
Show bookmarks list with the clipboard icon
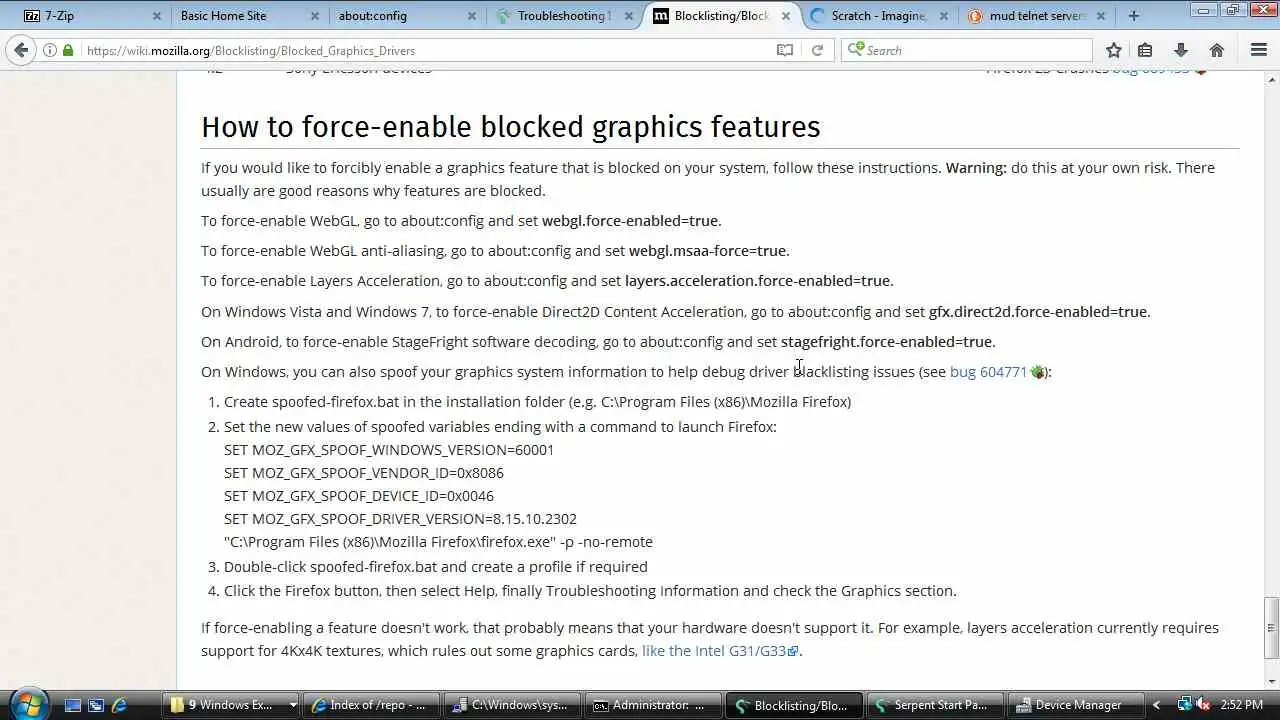(x=1145, y=50)
